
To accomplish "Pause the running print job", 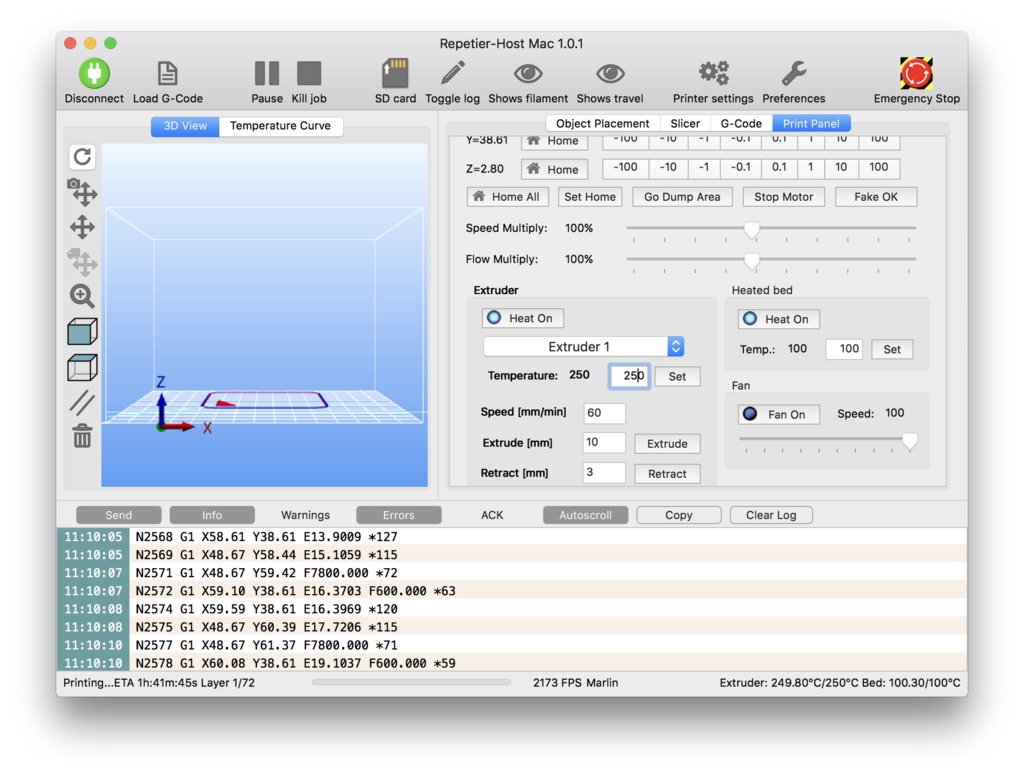I will point(266,73).
